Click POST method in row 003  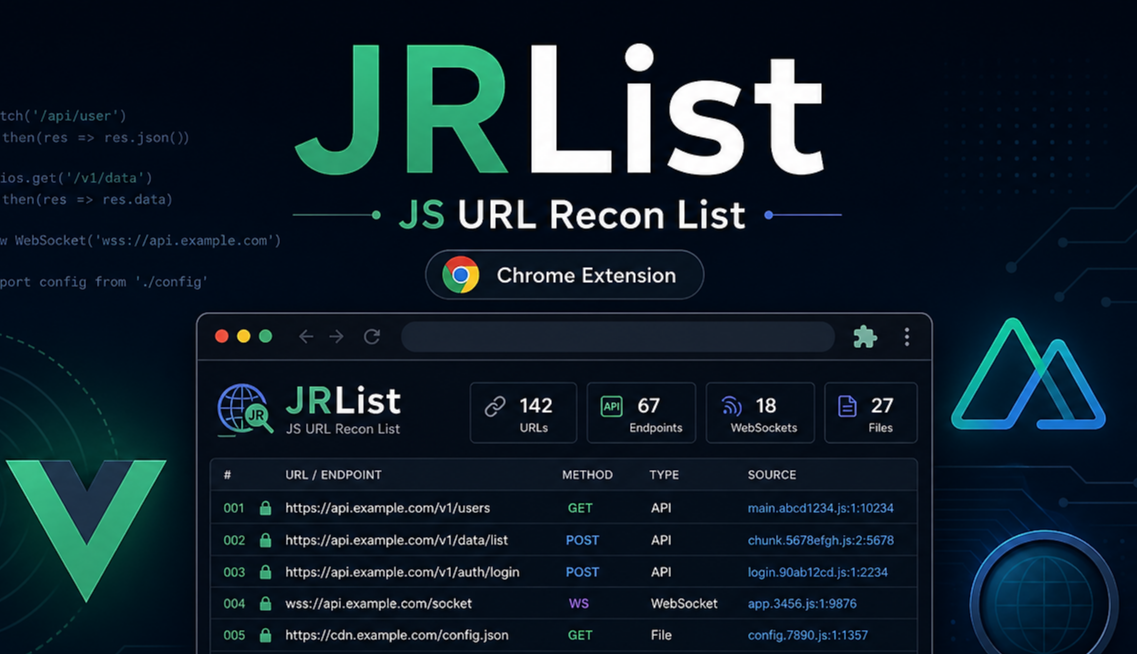(x=582, y=572)
